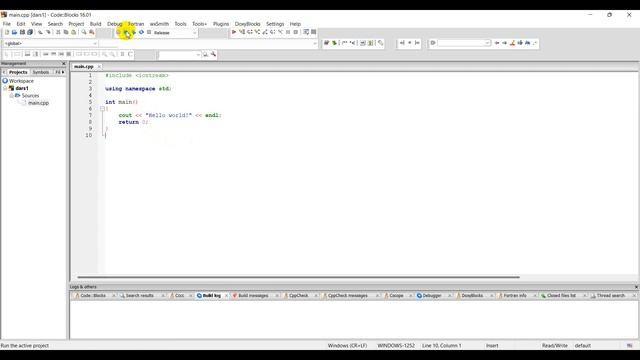
Task: Select the Projects tab
Action: [x=18, y=72]
